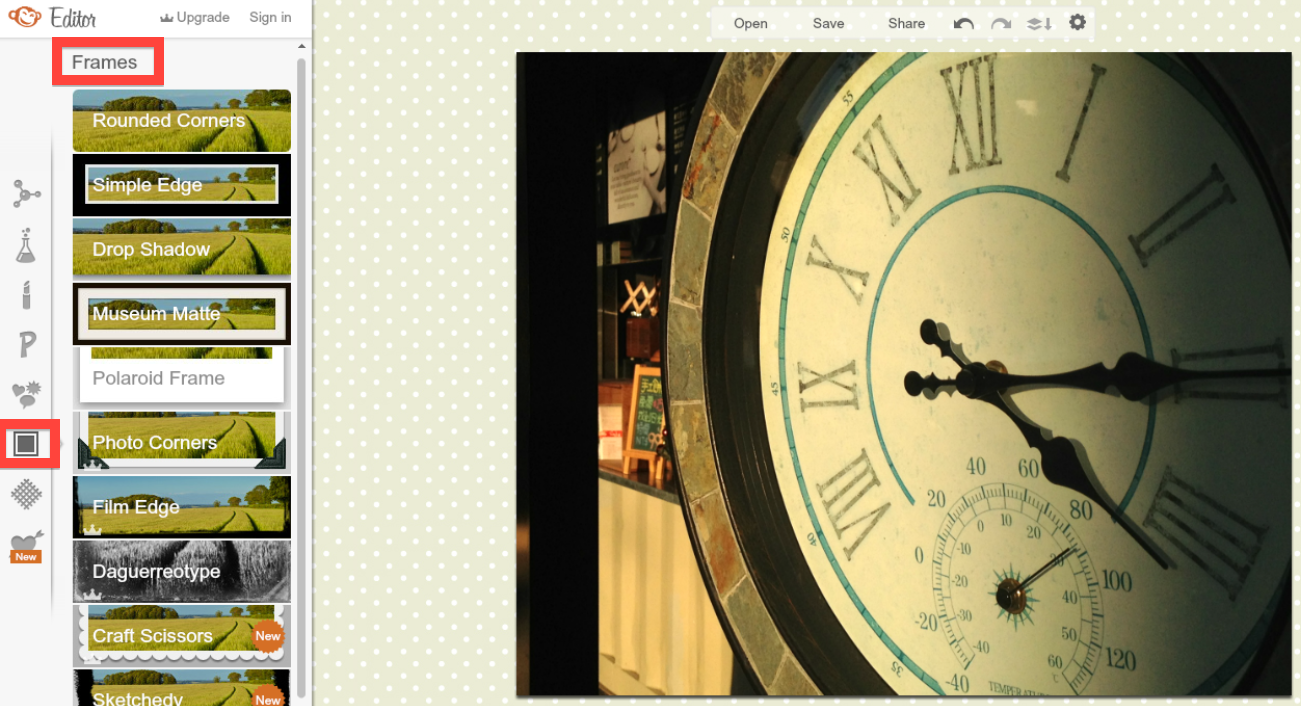Screen dimensions: 1301x706
Task: Click the Open button
Action: click(x=751, y=23)
